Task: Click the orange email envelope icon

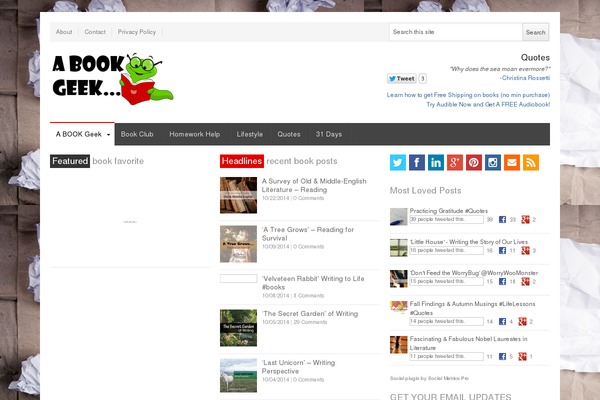Action: pos(512,162)
